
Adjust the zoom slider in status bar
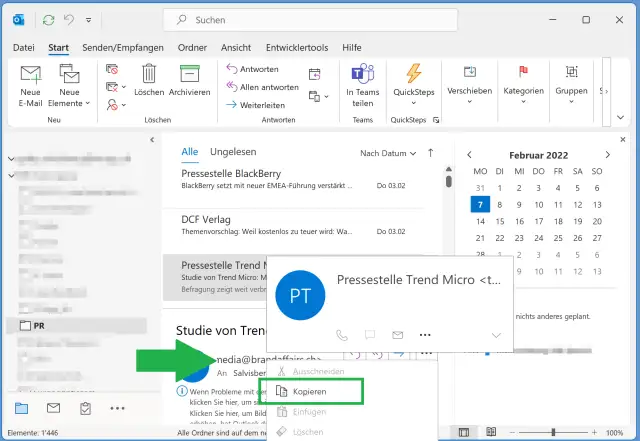pos(553,432)
